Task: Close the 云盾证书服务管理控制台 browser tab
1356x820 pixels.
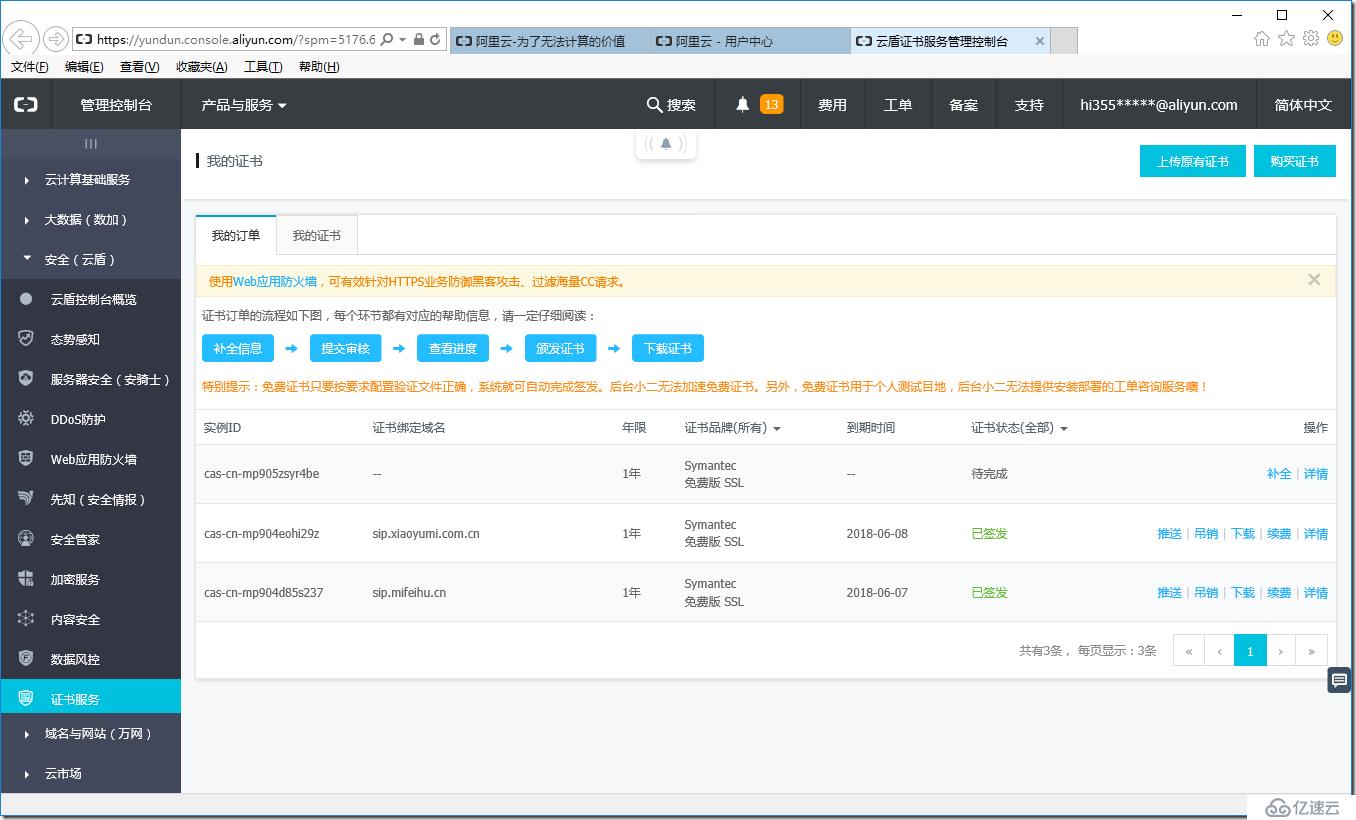Action: pyautogui.click(x=1040, y=41)
